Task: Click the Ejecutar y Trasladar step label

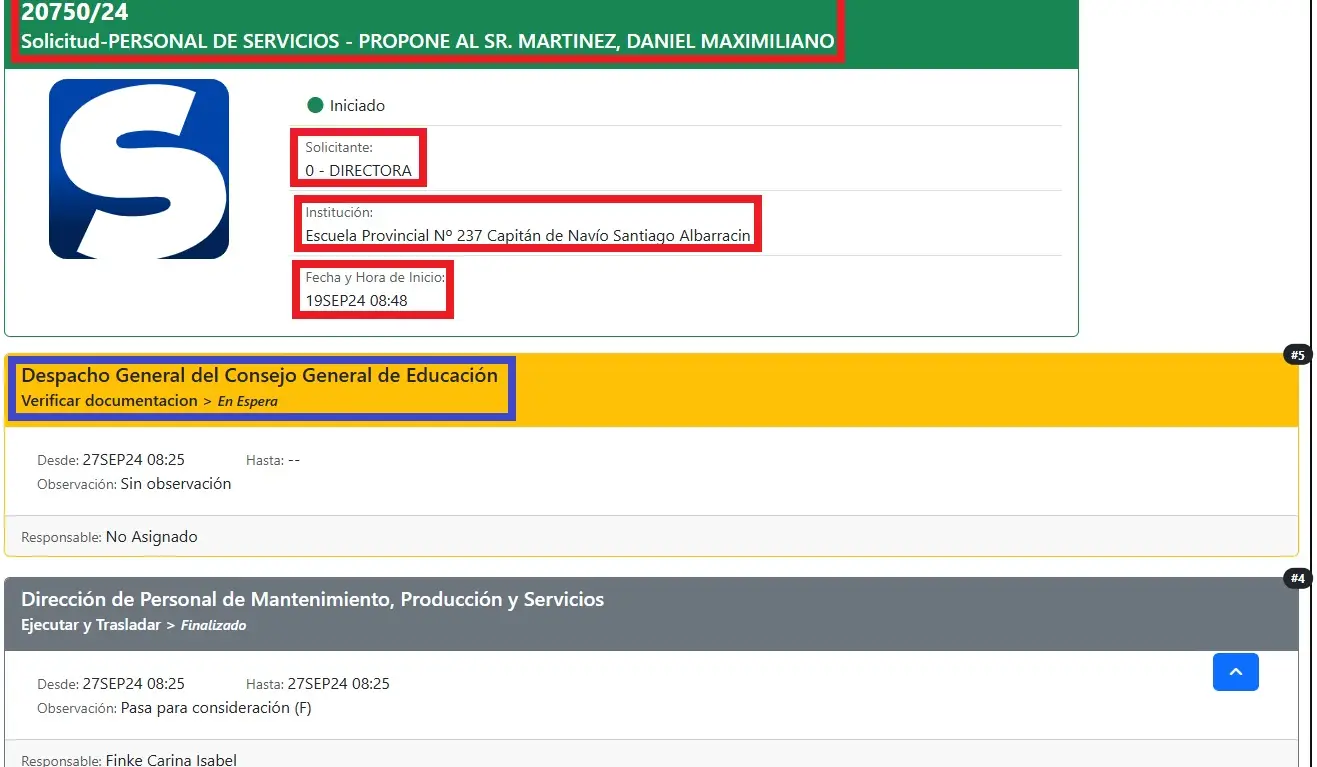Action: [90, 625]
